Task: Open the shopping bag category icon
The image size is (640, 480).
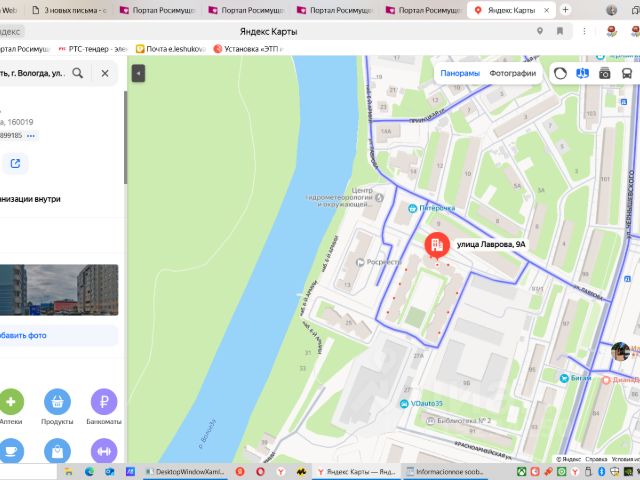Action: click(57, 451)
